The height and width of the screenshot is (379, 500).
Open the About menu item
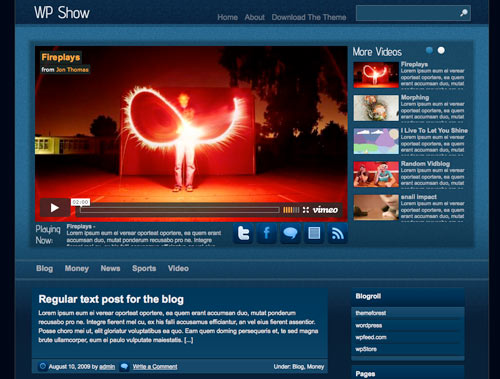[x=255, y=17]
